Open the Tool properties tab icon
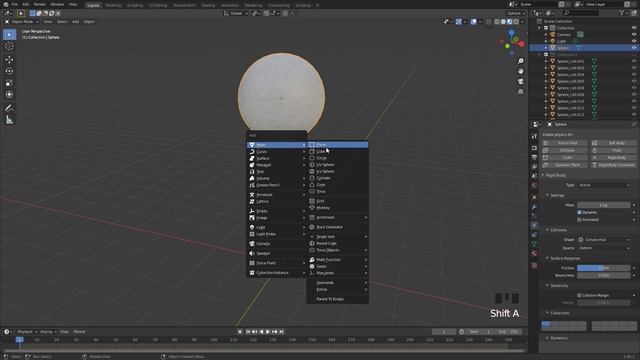Screen dimensions: 640x360 point(534,136)
